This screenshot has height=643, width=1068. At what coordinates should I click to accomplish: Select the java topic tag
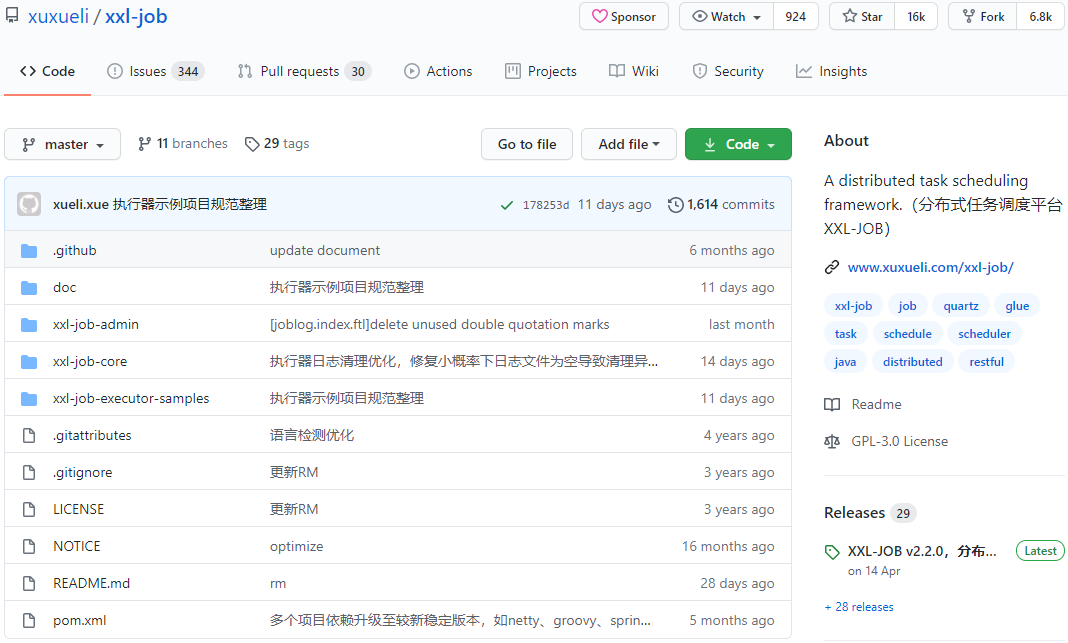[x=845, y=362]
